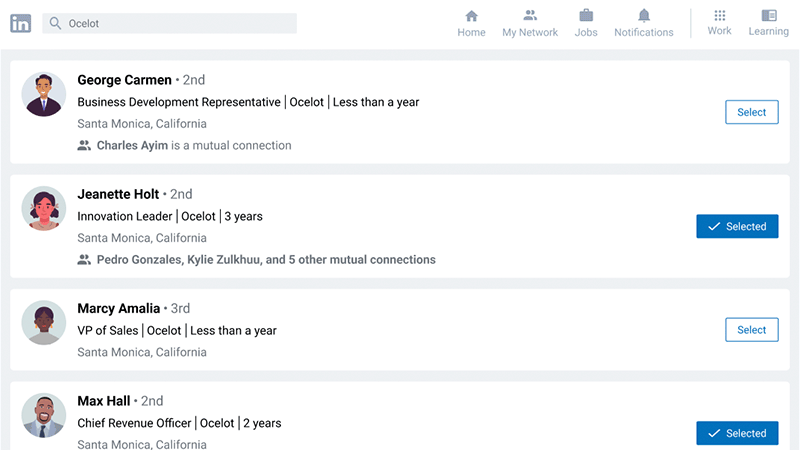Deselect Max Hall via Selected button
Viewport: 800px width, 450px height.
pyautogui.click(x=737, y=433)
